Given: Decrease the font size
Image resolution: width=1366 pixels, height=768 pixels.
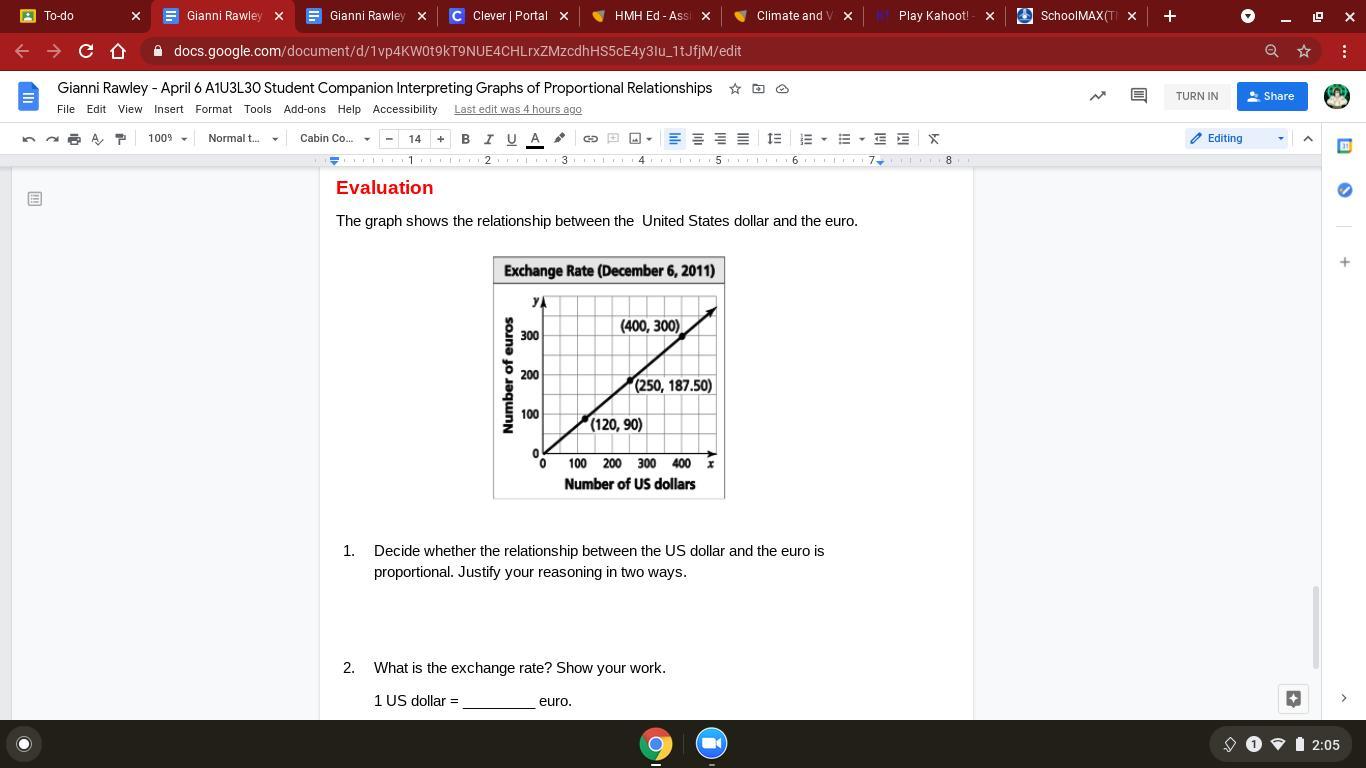Looking at the screenshot, I should pos(389,139).
